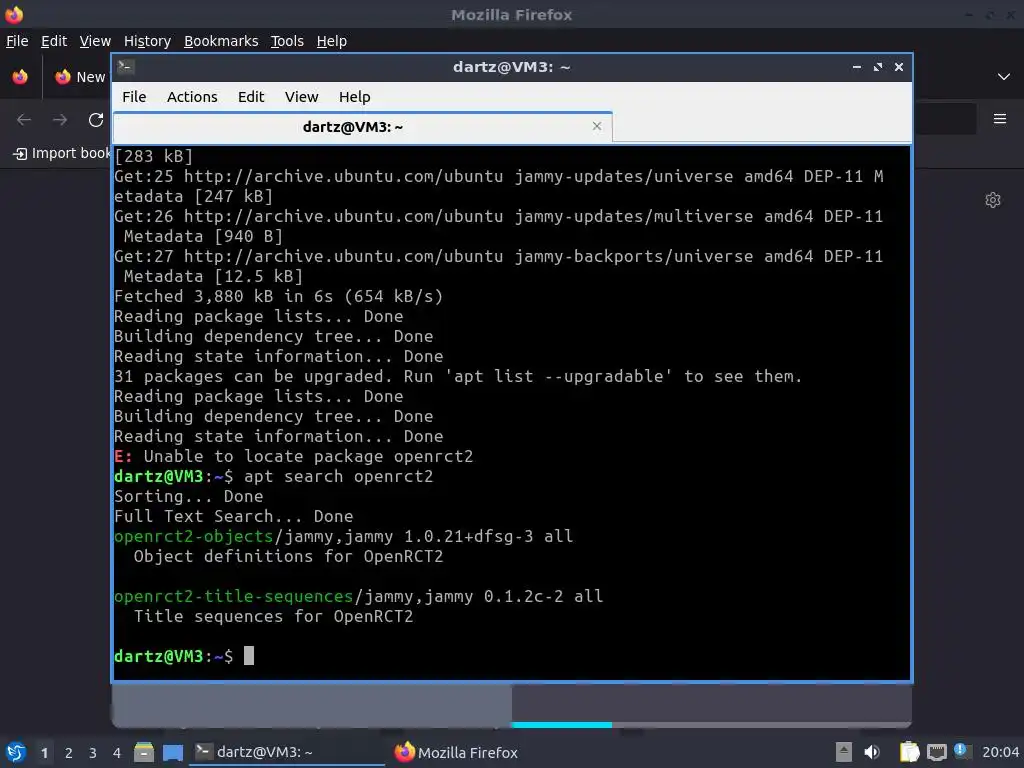Open the file manager from taskbar
This screenshot has height=768, width=1024.
pos(144,752)
